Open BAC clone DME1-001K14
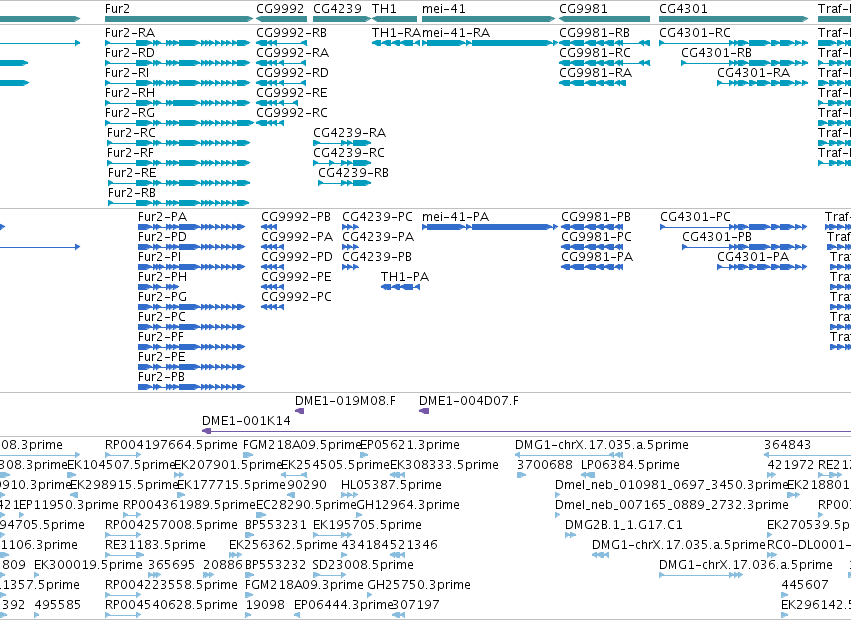 point(246,421)
